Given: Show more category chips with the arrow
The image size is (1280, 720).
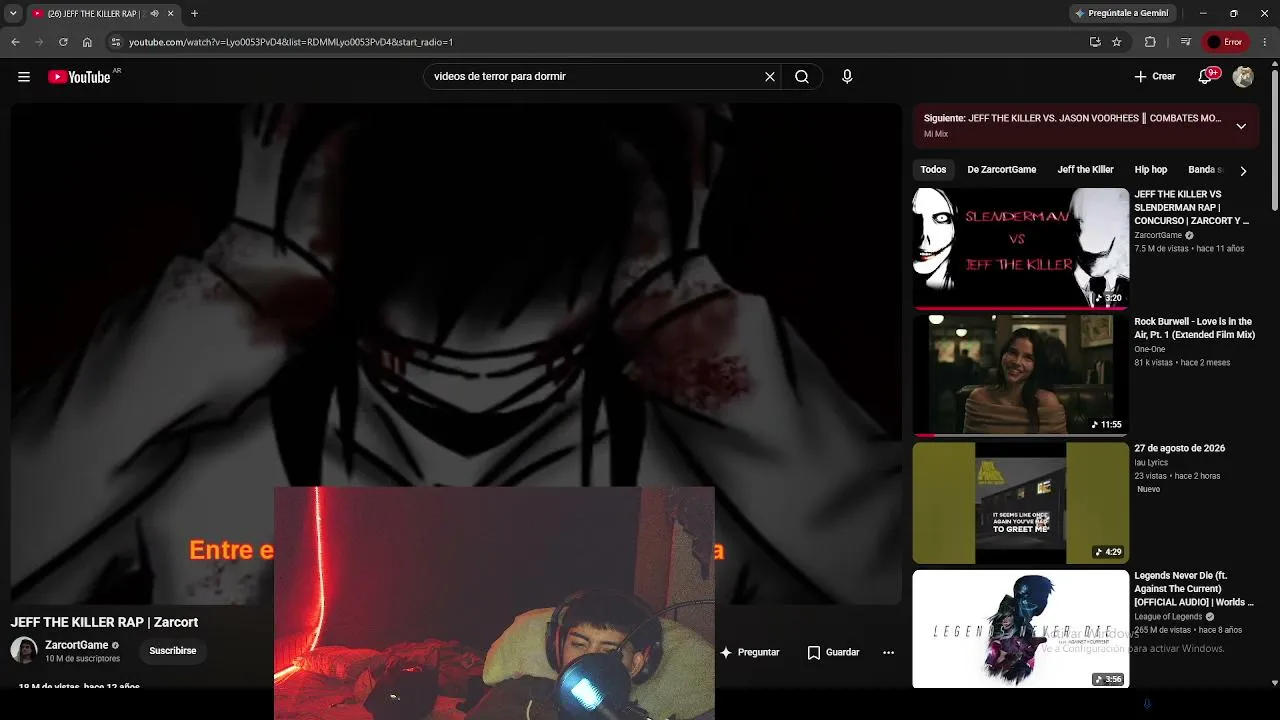Looking at the screenshot, I should pyautogui.click(x=1243, y=171).
